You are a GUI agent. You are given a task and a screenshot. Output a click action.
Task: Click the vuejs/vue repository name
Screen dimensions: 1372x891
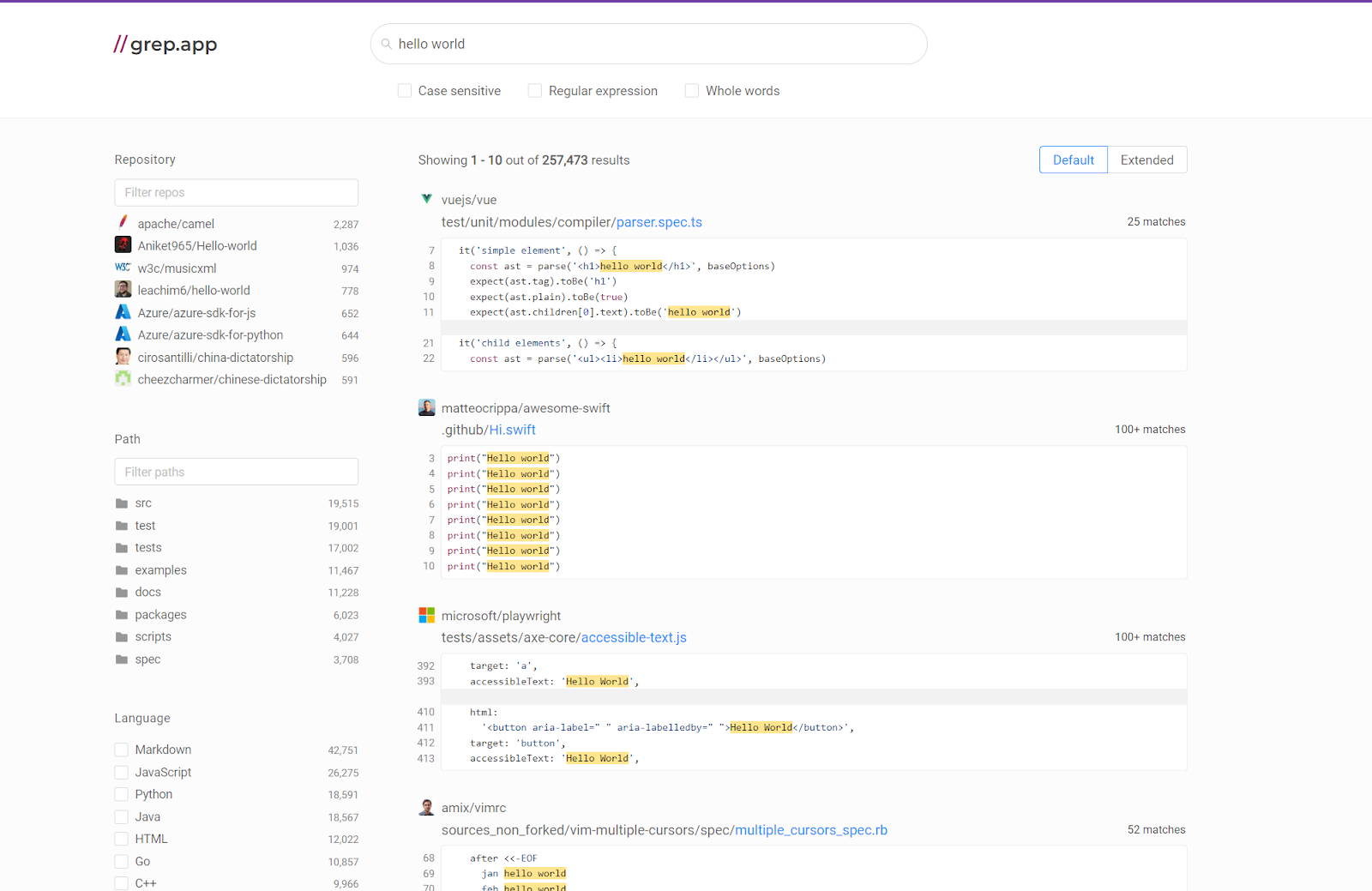(469, 200)
